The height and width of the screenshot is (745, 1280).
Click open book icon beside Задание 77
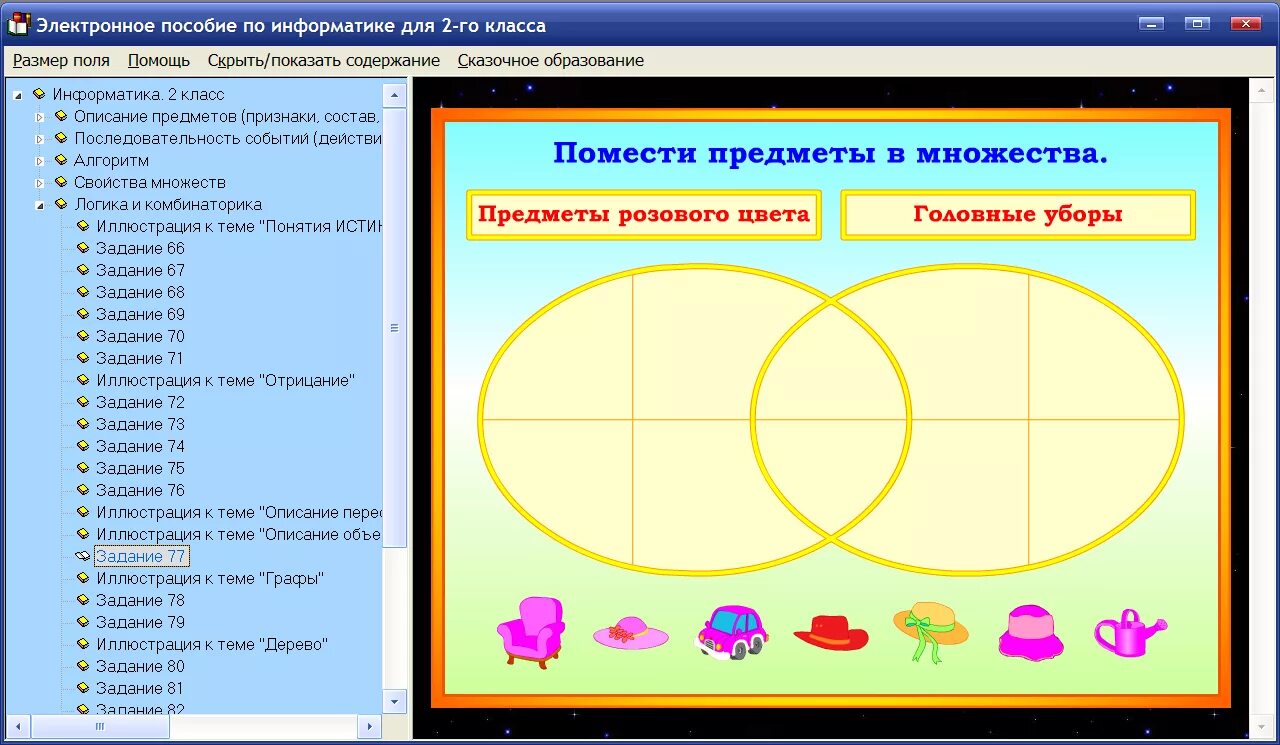pos(83,556)
